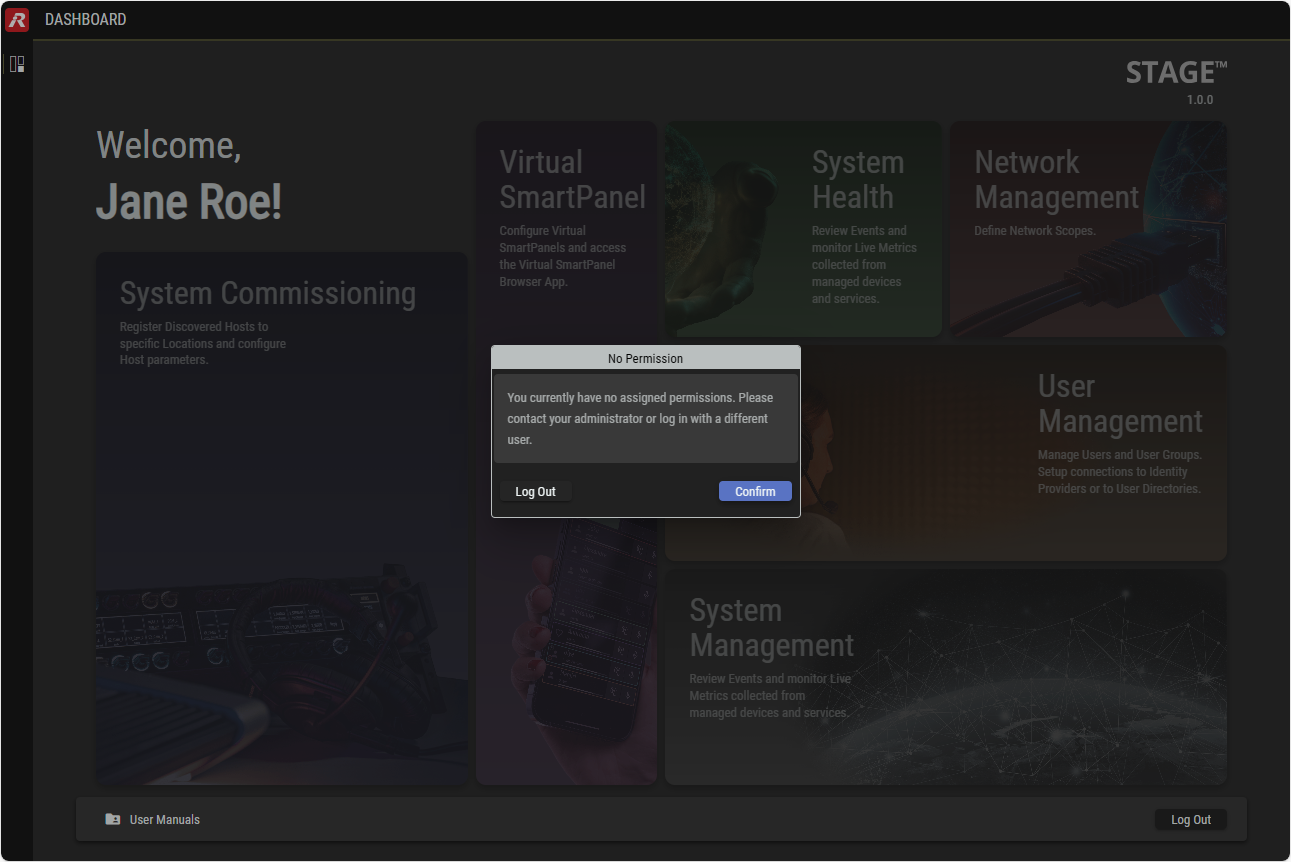
Task: Click the No Permission dialog title bar
Action: tap(646, 358)
